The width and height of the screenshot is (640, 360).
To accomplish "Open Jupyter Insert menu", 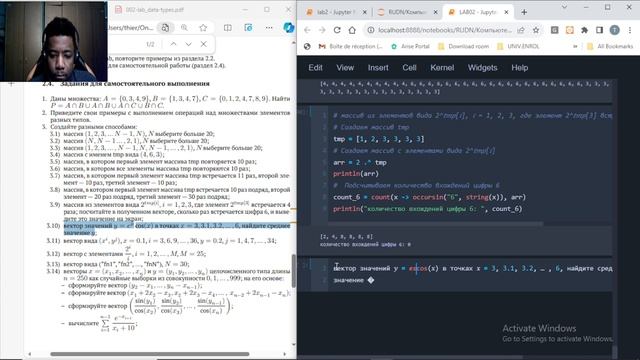I will click(x=378, y=68).
